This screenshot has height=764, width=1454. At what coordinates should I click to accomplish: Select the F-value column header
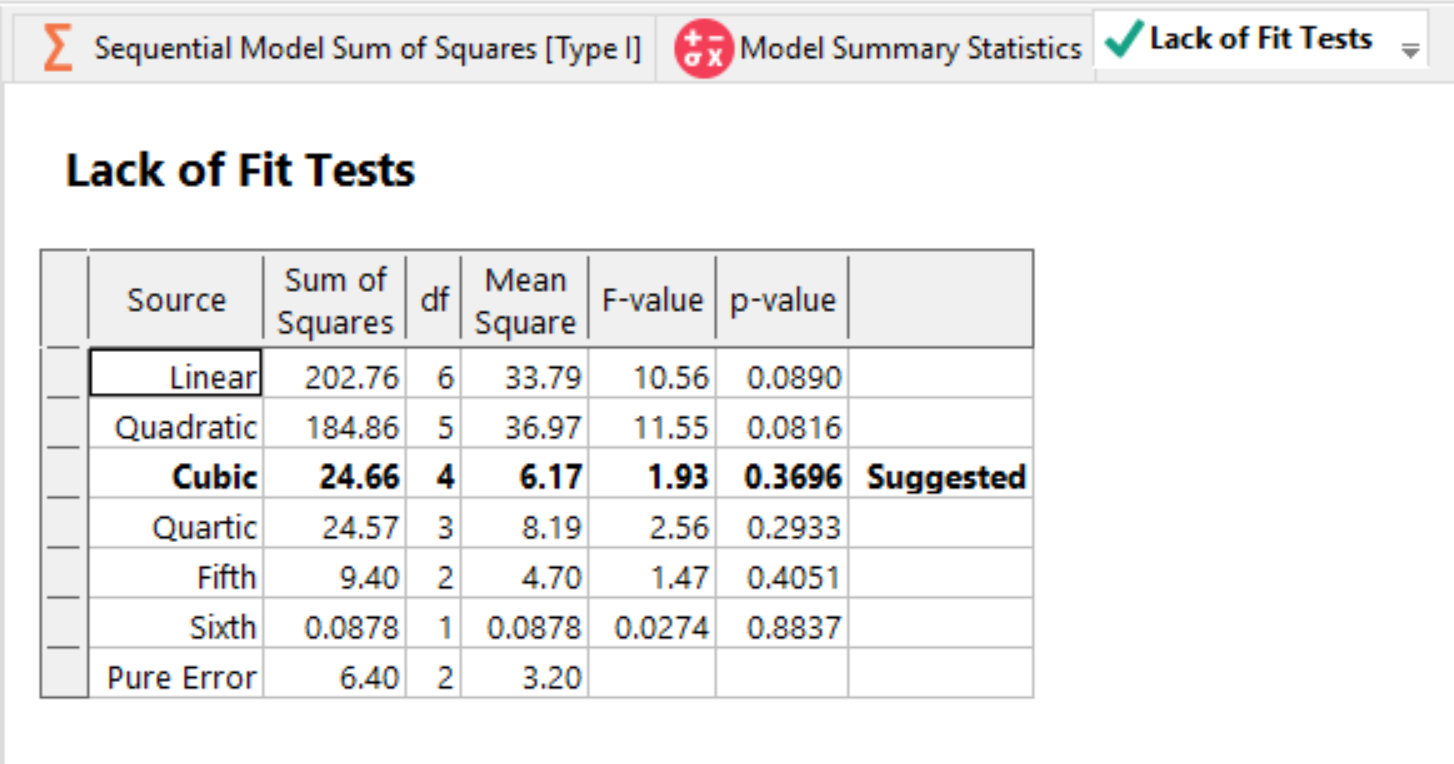pos(652,299)
